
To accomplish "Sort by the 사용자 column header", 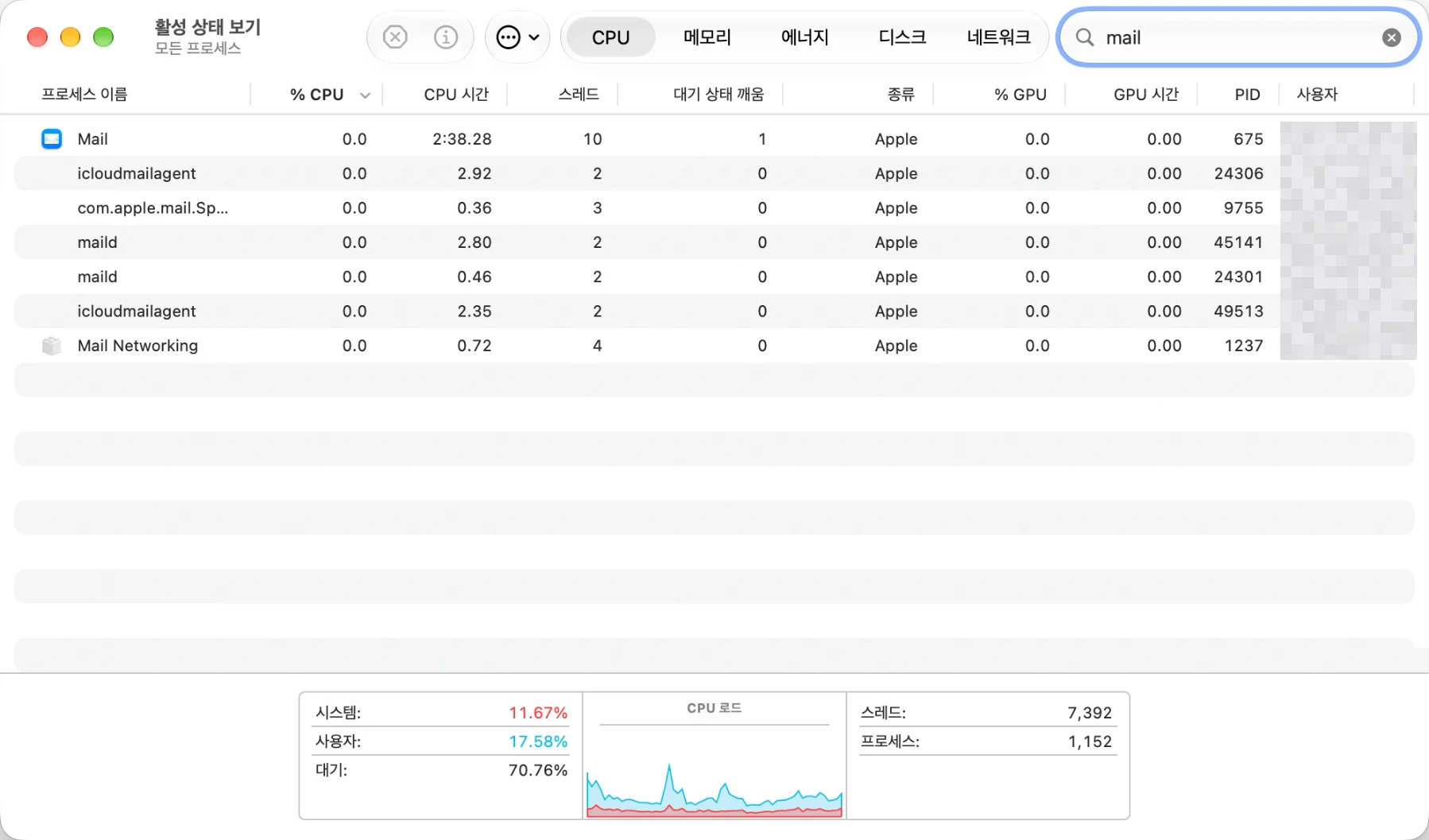I will click(1317, 95).
